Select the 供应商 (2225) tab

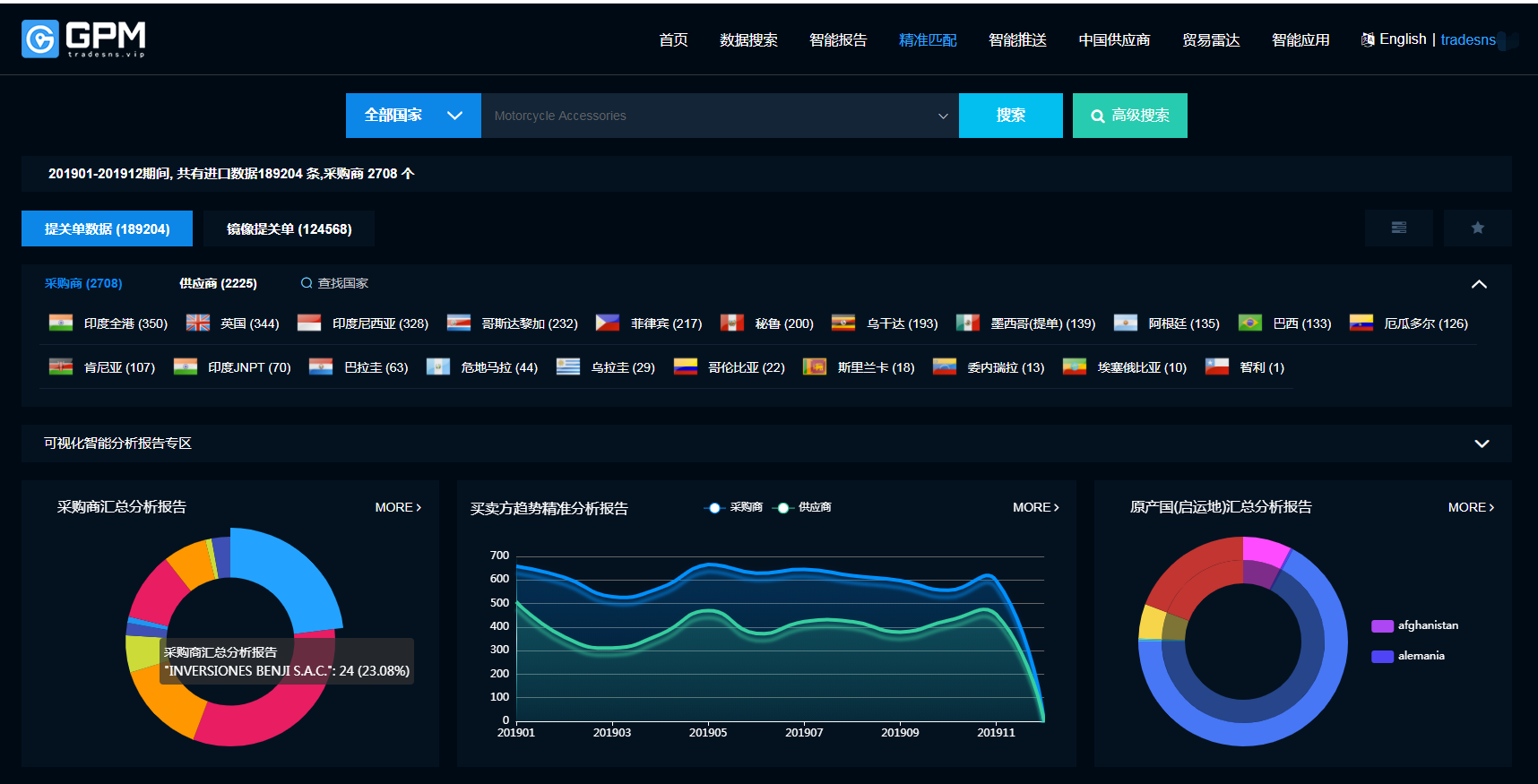coord(218,283)
